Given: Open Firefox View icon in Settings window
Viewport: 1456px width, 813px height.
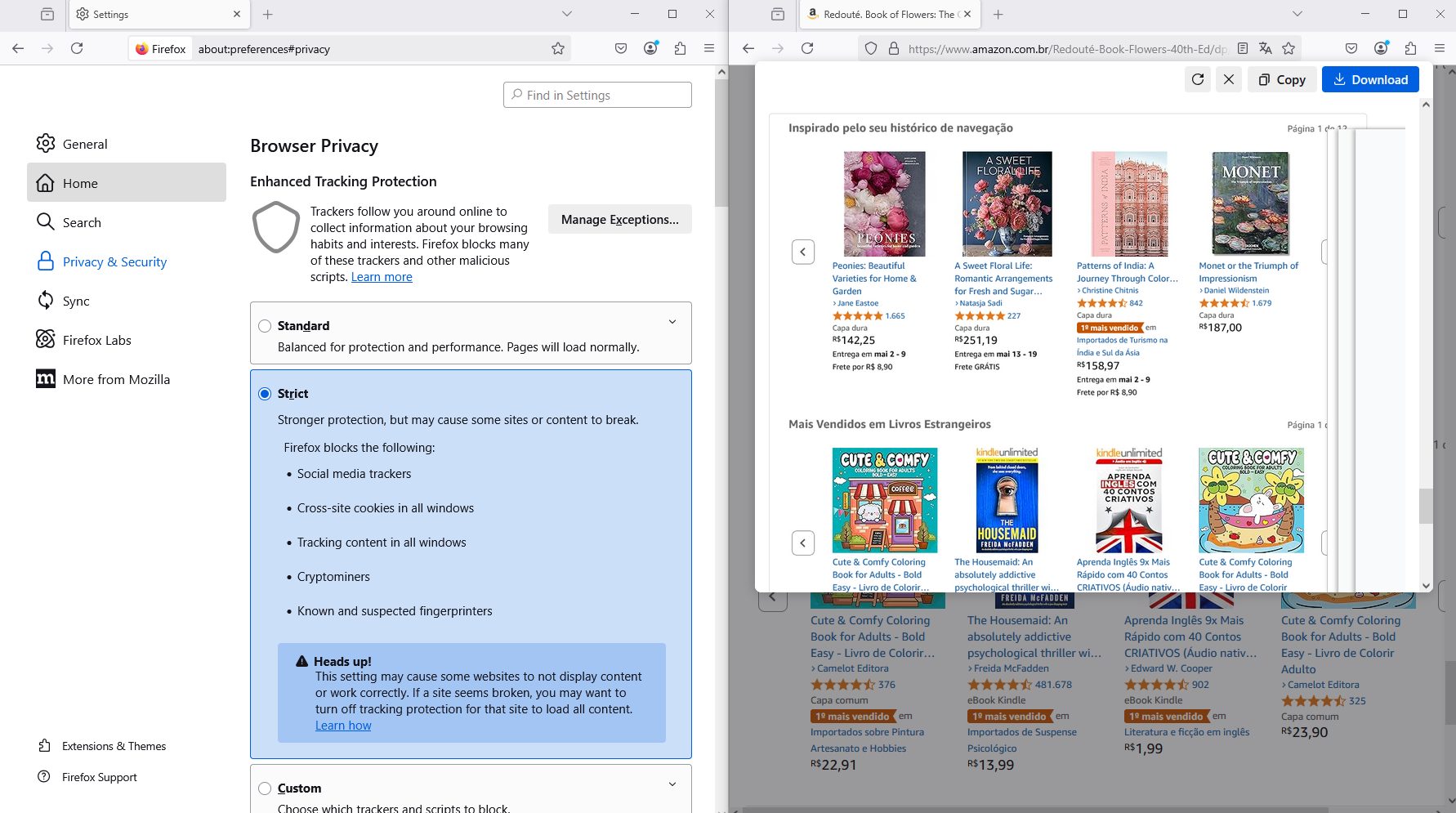Looking at the screenshot, I should (x=47, y=14).
